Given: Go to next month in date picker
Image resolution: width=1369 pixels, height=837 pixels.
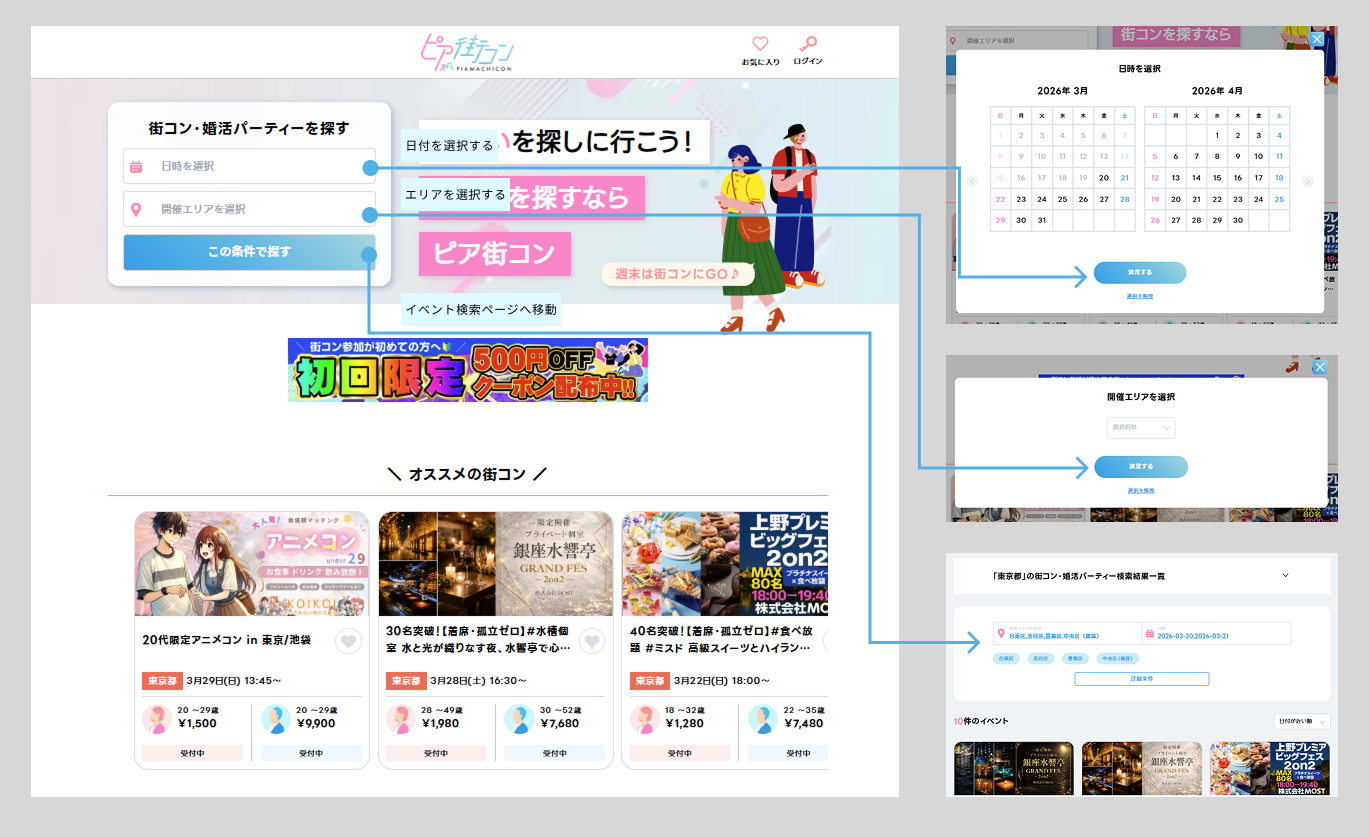Looking at the screenshot, I should (x=1306, y=181).
